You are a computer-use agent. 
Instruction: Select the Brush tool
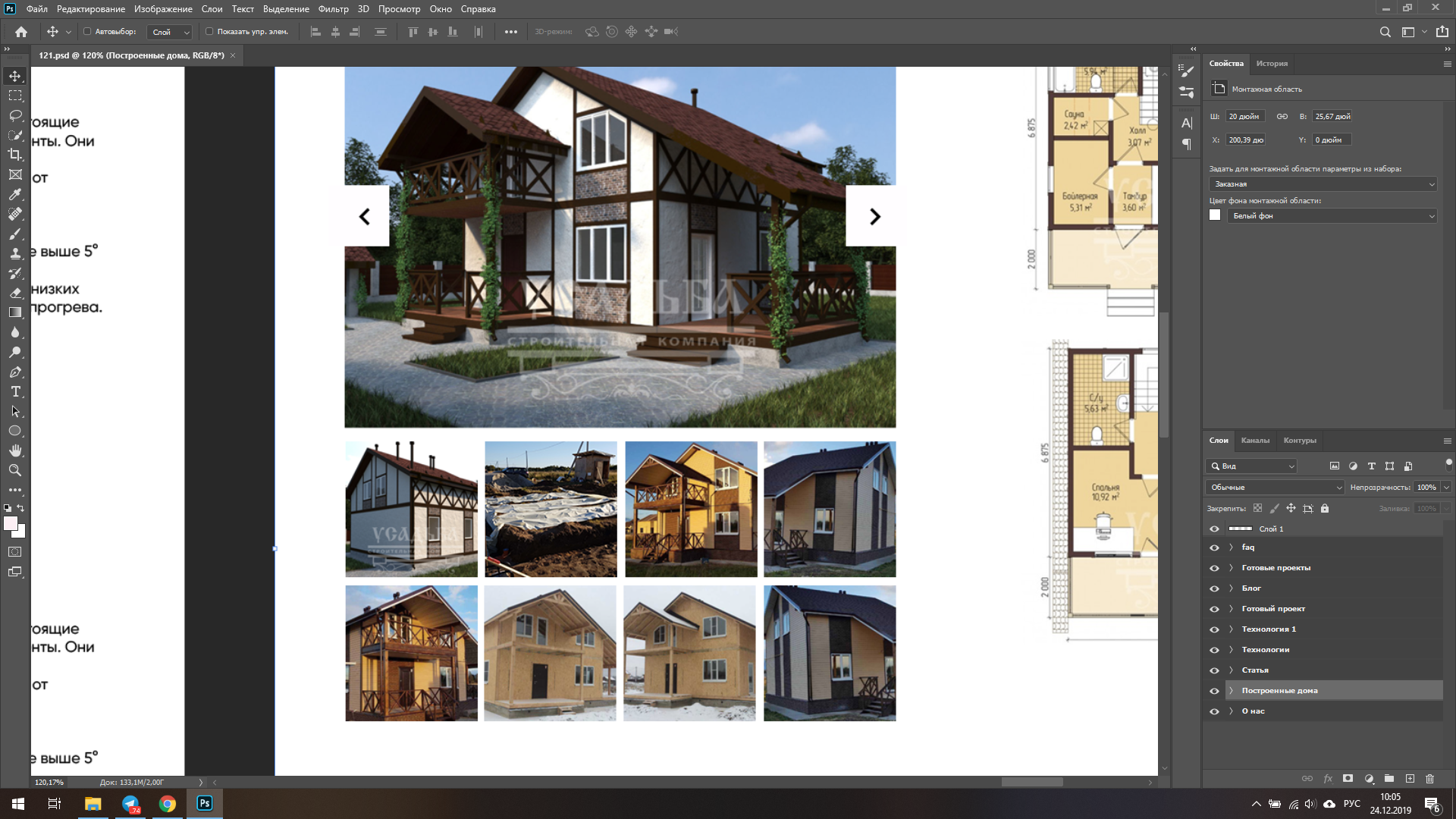(15, 234)
